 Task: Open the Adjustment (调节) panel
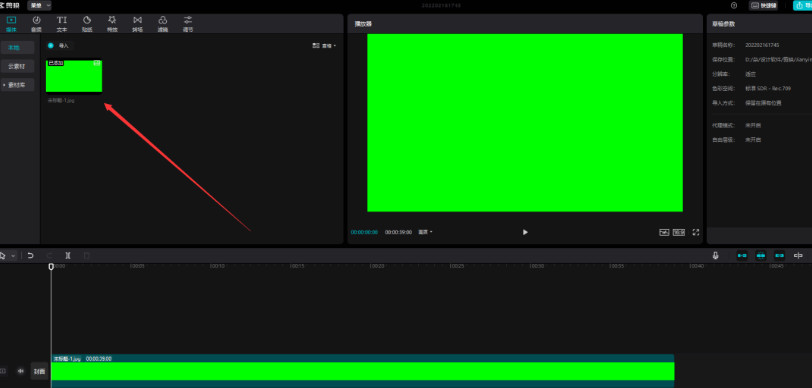click(188, 24)
